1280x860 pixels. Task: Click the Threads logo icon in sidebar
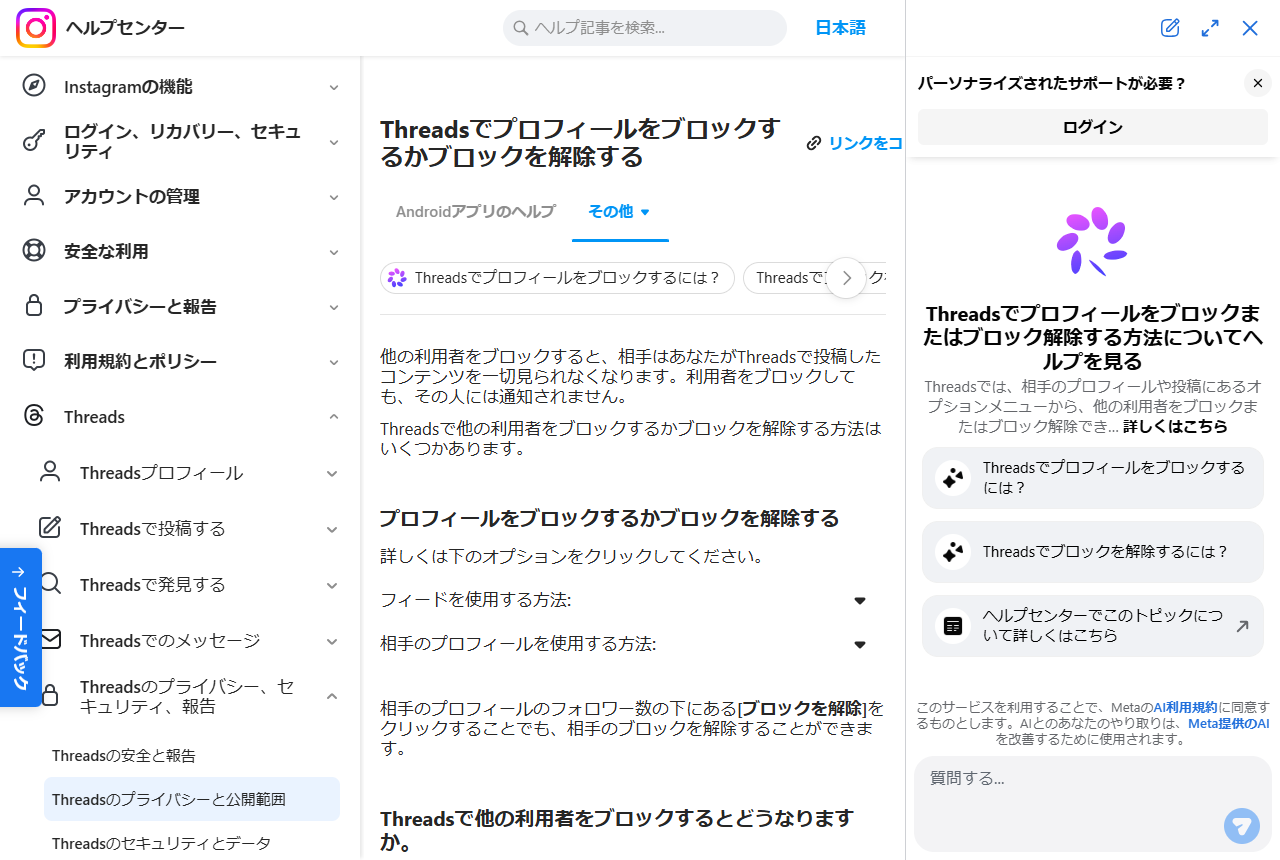(x=34, y=416)
